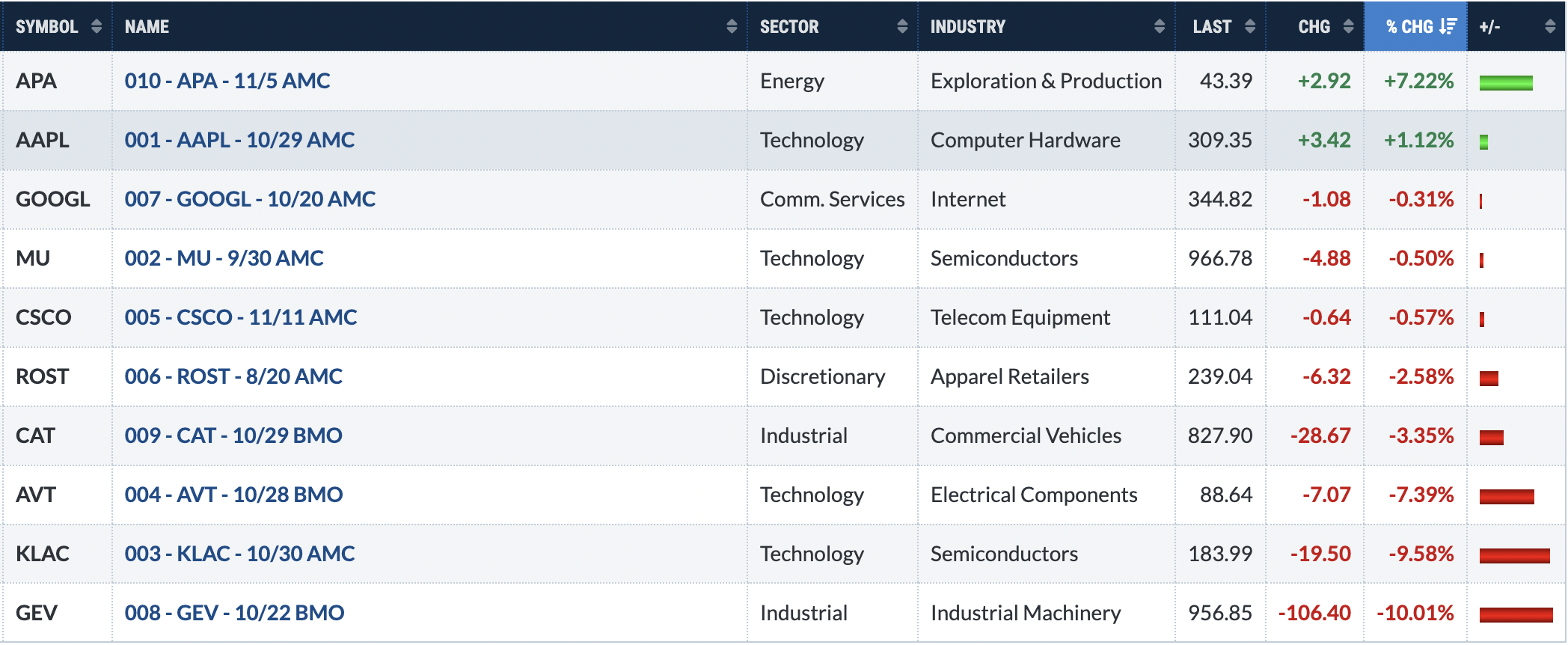Viewport: 1568px width, 645px height.
Task: Click the +/- column sort arrows
Action: tap(1550, 27)
